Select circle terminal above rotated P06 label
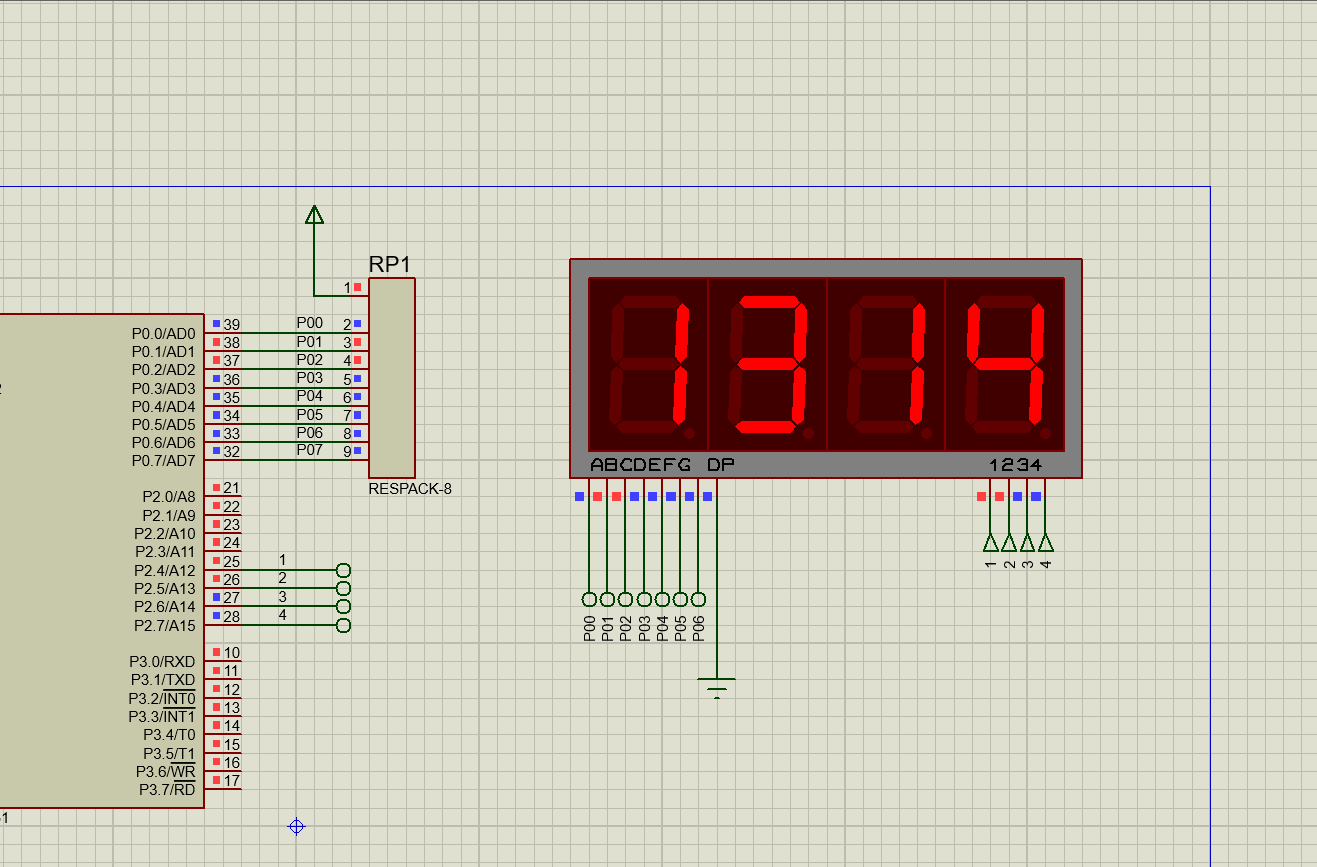This screenshot has height=867, width=1317. pyautogui.click(x=698, y=599)
